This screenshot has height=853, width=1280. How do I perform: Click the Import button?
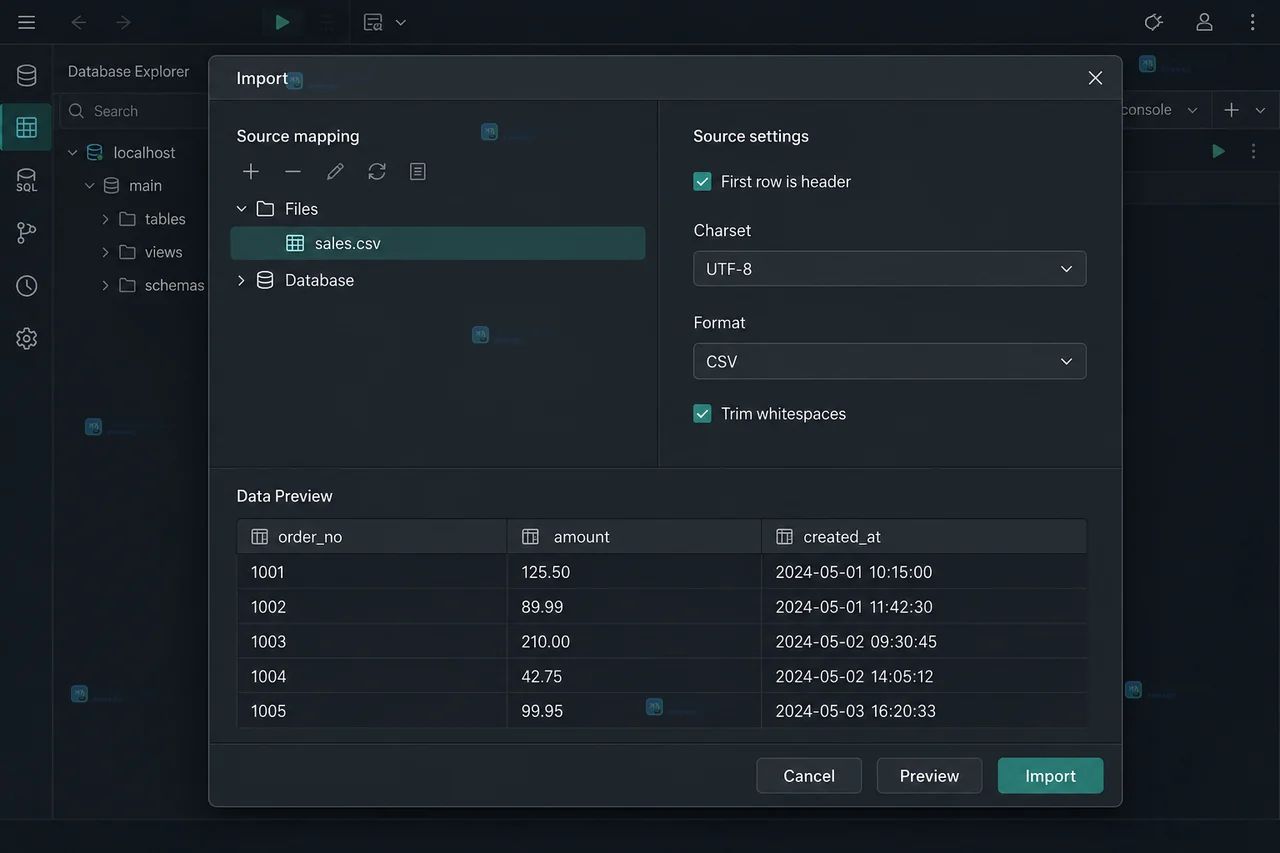click(1050, 776)
